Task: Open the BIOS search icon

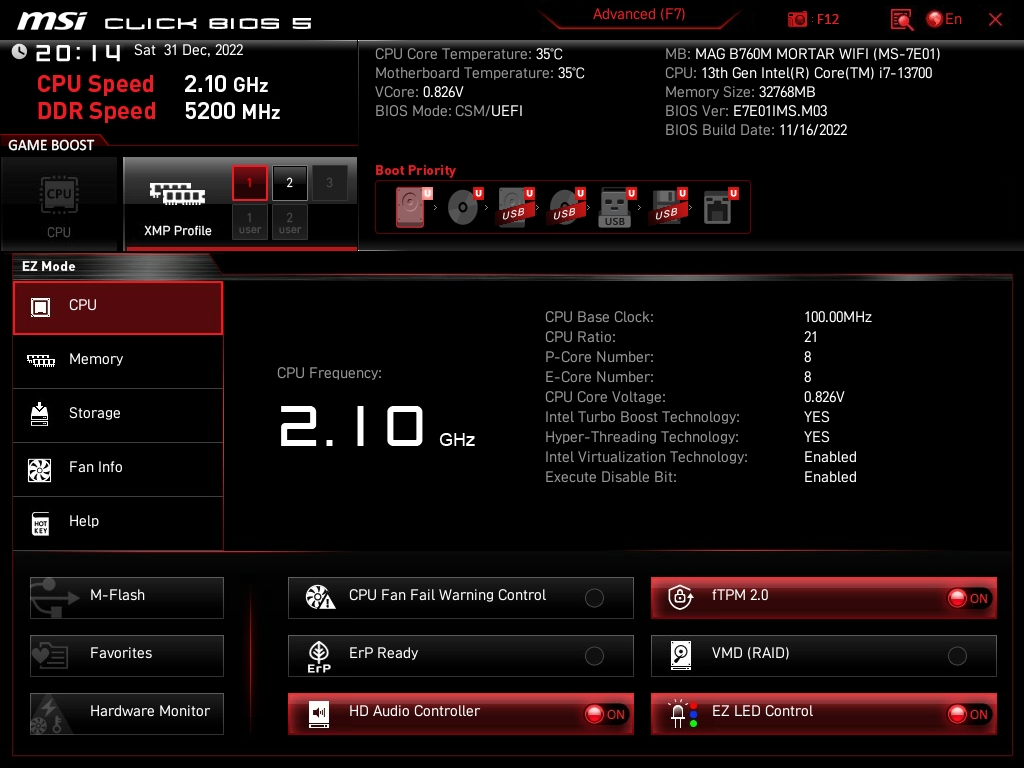Action: coord(902,19)
